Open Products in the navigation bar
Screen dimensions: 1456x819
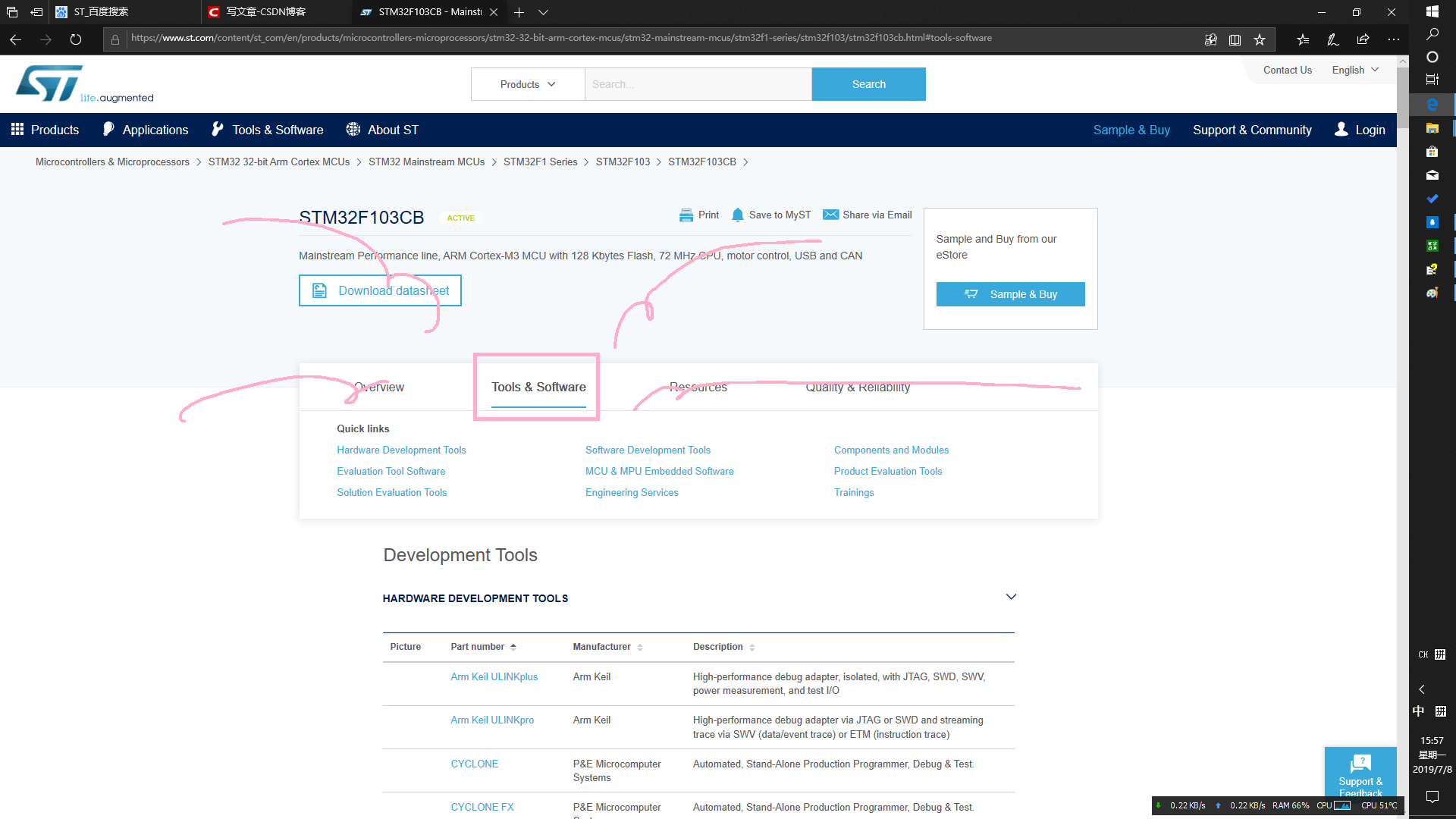coord(45,130)
